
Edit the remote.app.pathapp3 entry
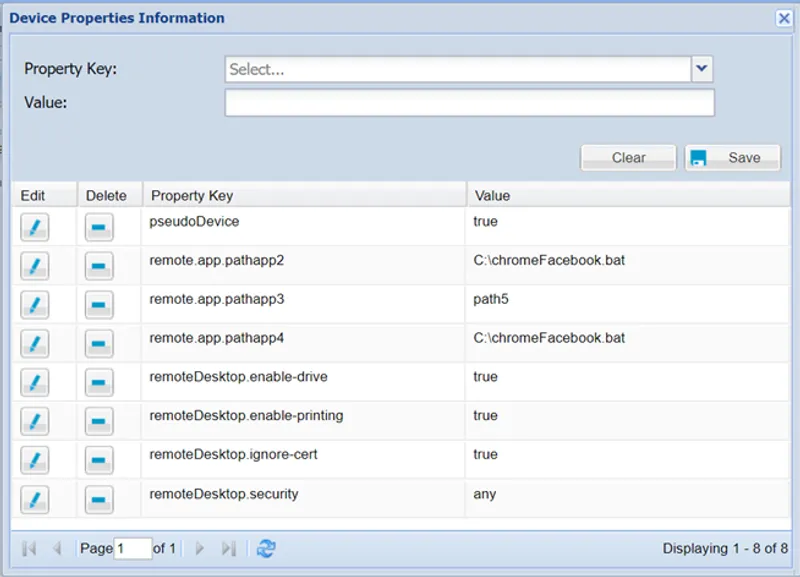coord(35,303)
